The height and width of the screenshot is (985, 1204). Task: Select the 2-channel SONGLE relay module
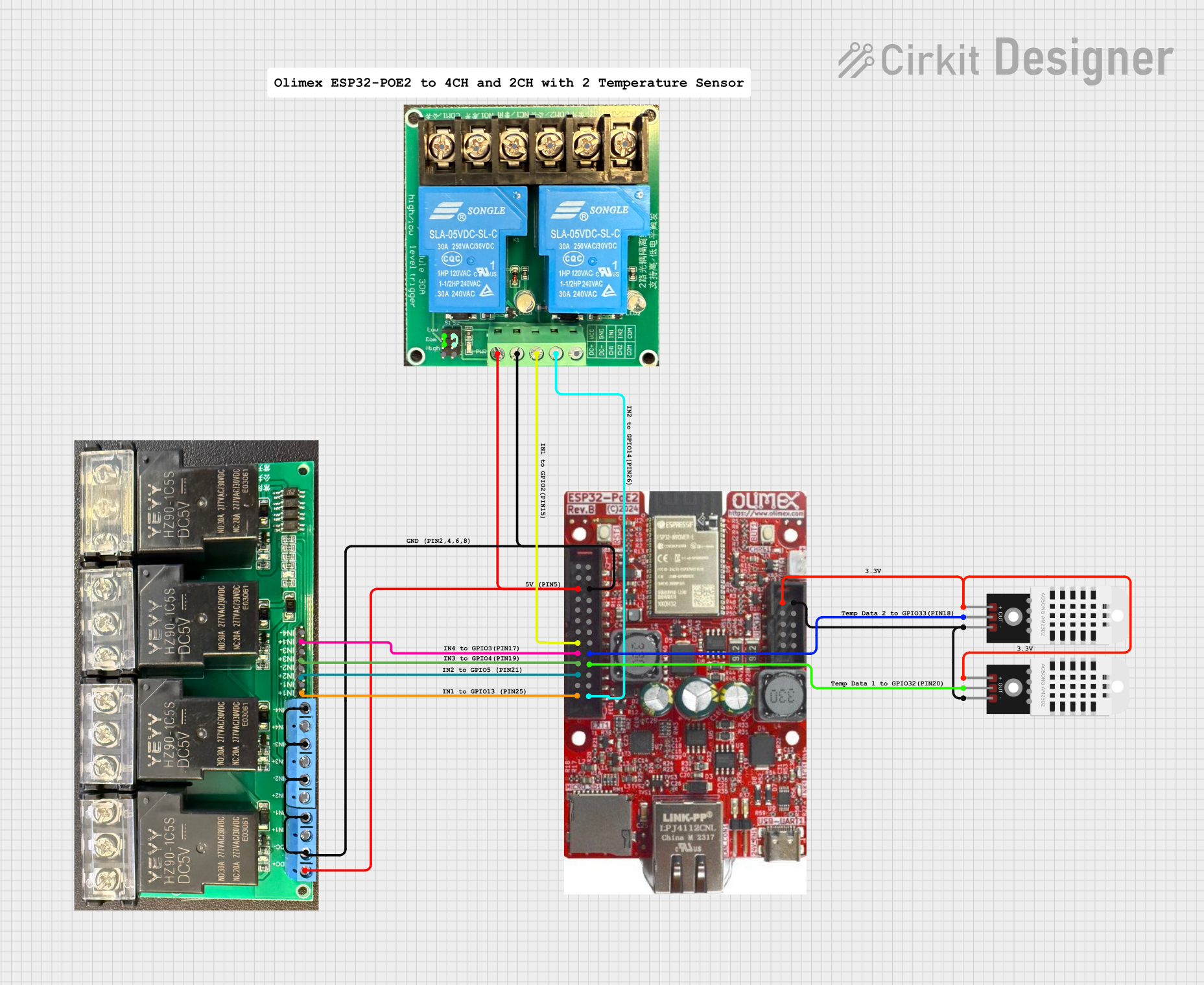[x=531, y=235]
